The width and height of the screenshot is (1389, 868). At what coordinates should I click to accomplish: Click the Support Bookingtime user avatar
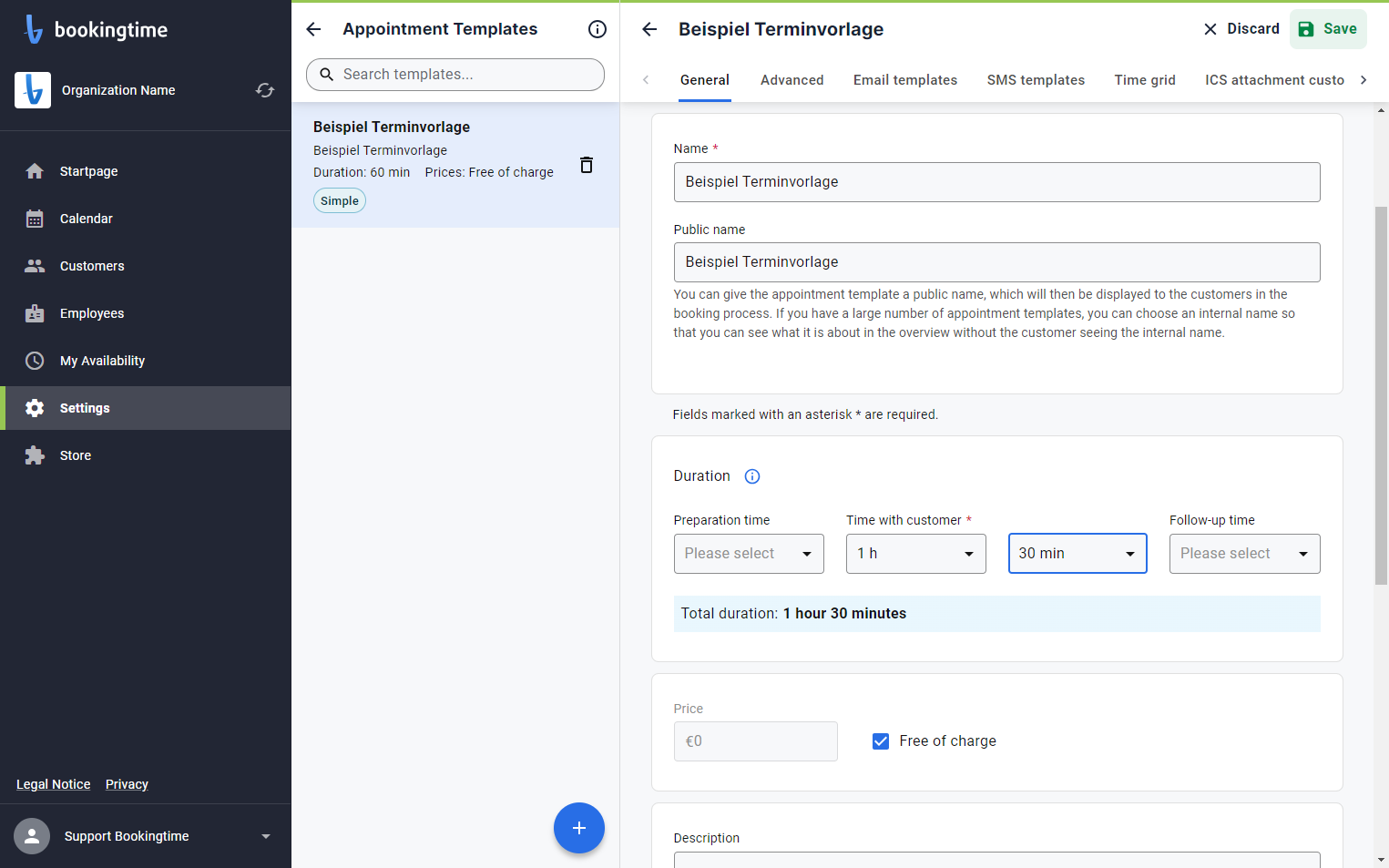pyautogui.click(x=32, y=836)
